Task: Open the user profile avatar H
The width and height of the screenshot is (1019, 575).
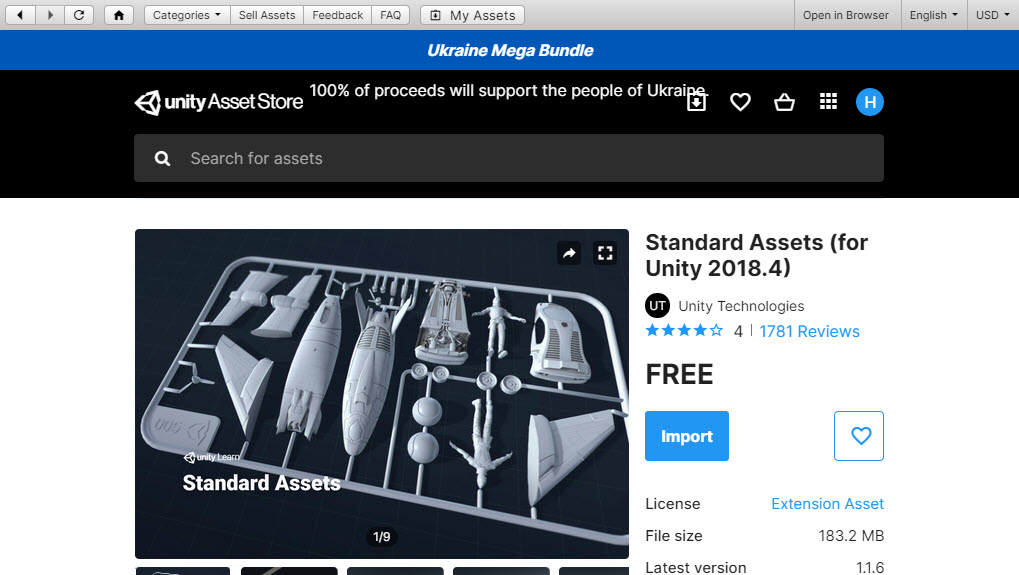Action: (870, 102)
